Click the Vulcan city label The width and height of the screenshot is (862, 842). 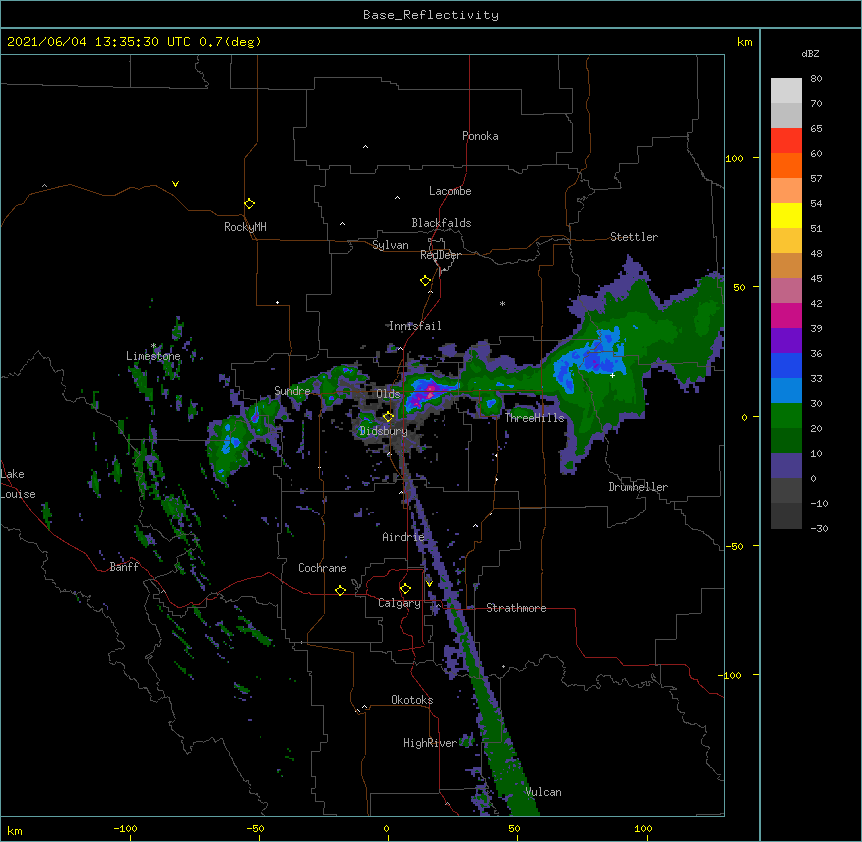[543, 792]
